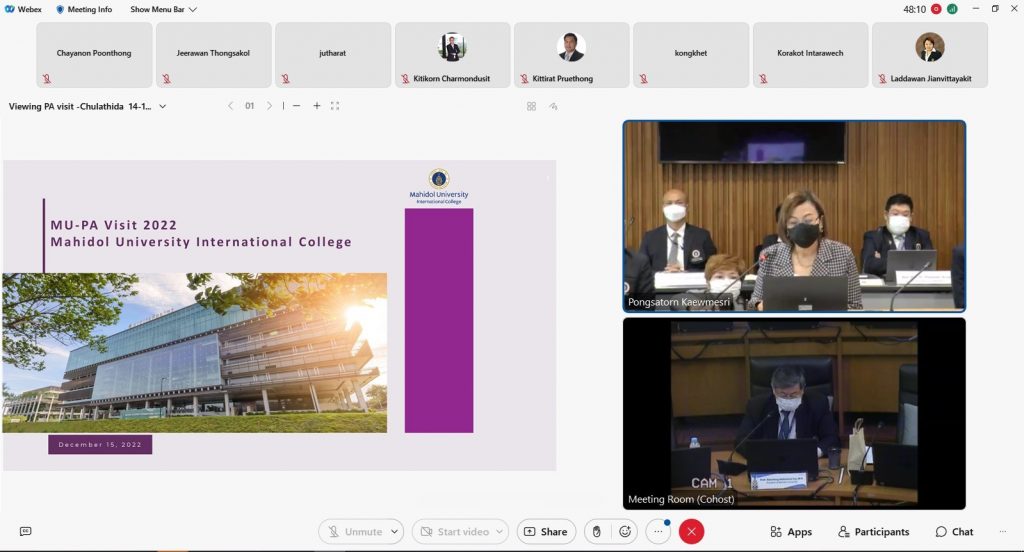Viewport: 1024px width, 552px height.
Task: Select Kitikorn Charmondusit participant tile
Action: (x=453, y=55)
